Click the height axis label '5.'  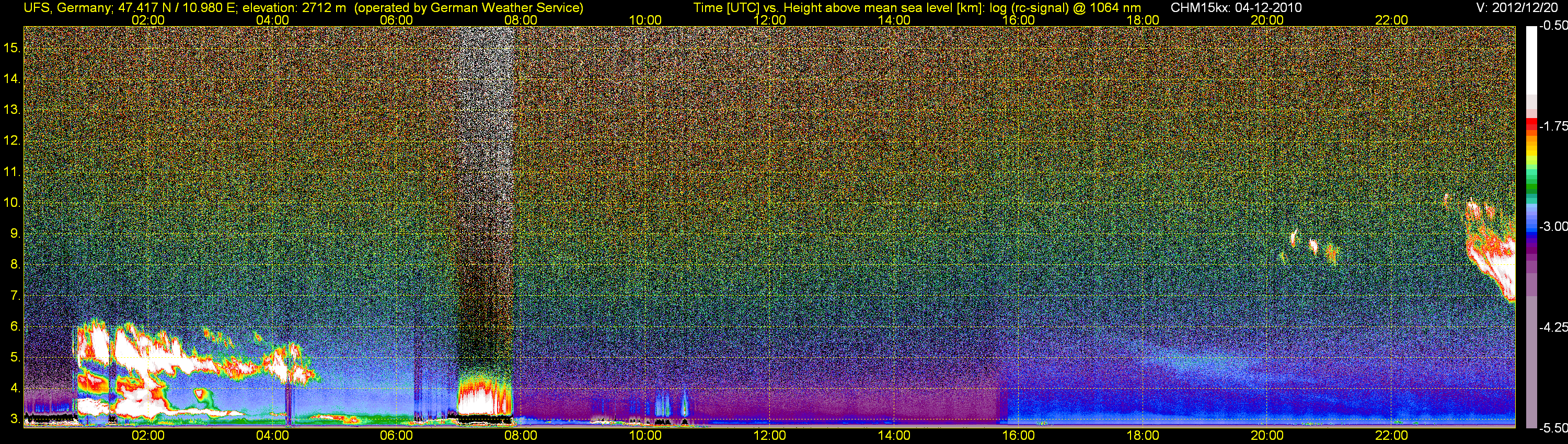(15, 358)
